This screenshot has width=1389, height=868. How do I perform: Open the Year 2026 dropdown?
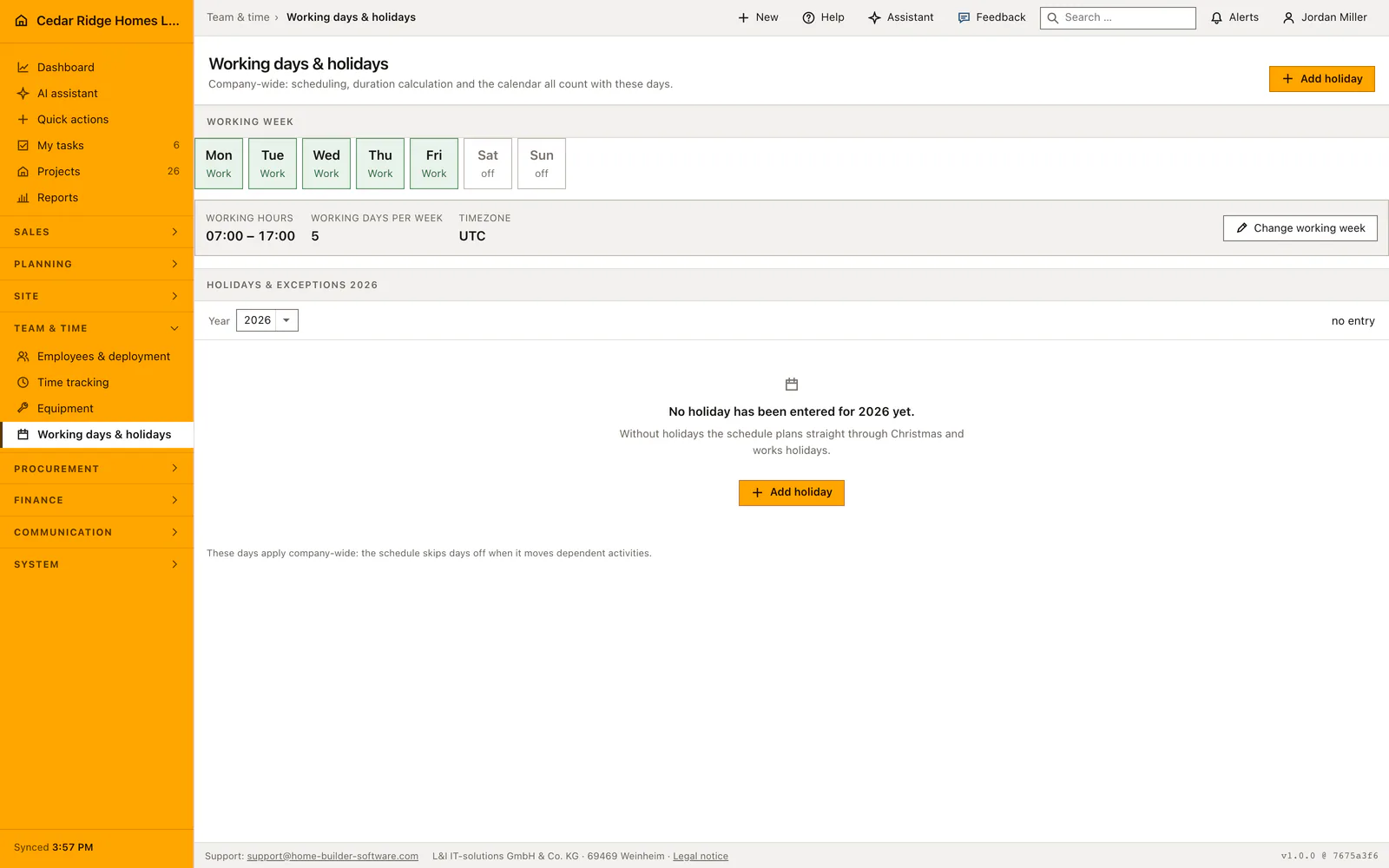tap(267, 320)
